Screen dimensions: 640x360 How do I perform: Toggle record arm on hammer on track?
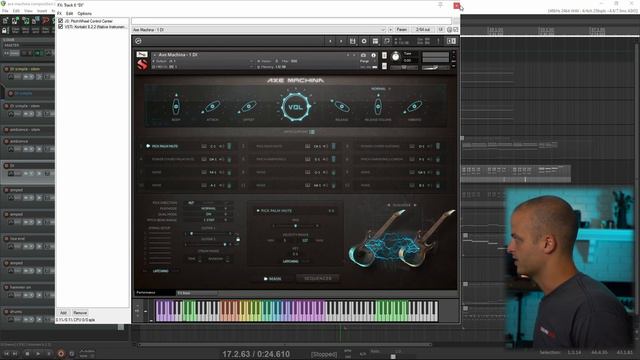pyautogui.click(x=7, y=287)
